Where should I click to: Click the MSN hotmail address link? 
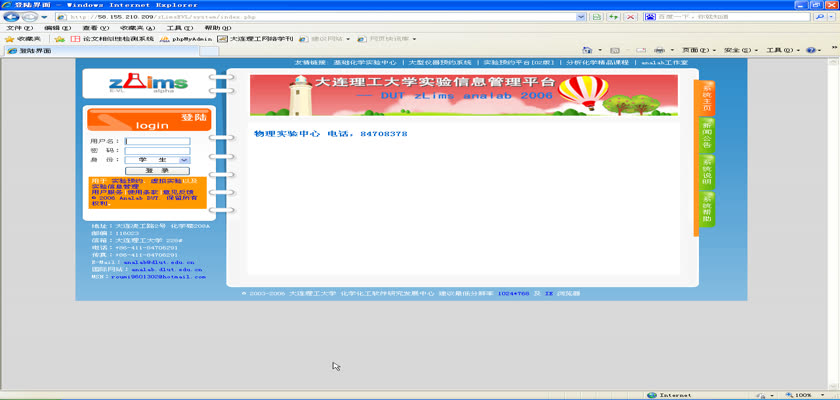coord(158,277)
